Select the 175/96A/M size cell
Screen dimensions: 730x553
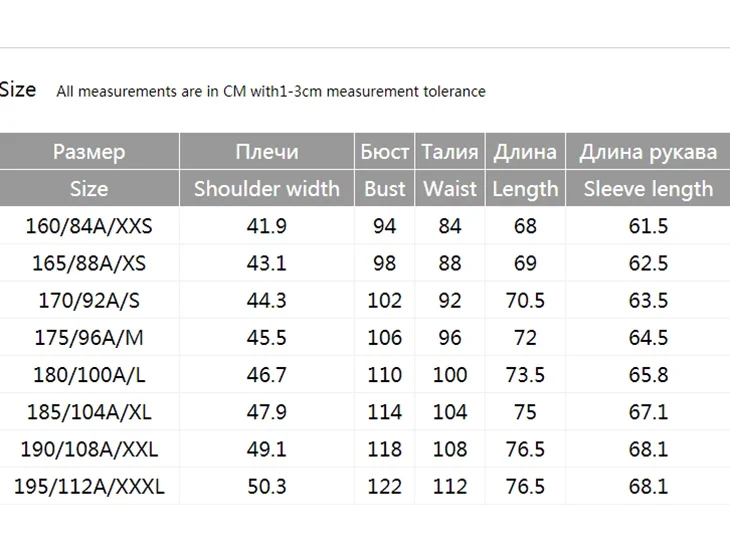[x=89, y=338]
